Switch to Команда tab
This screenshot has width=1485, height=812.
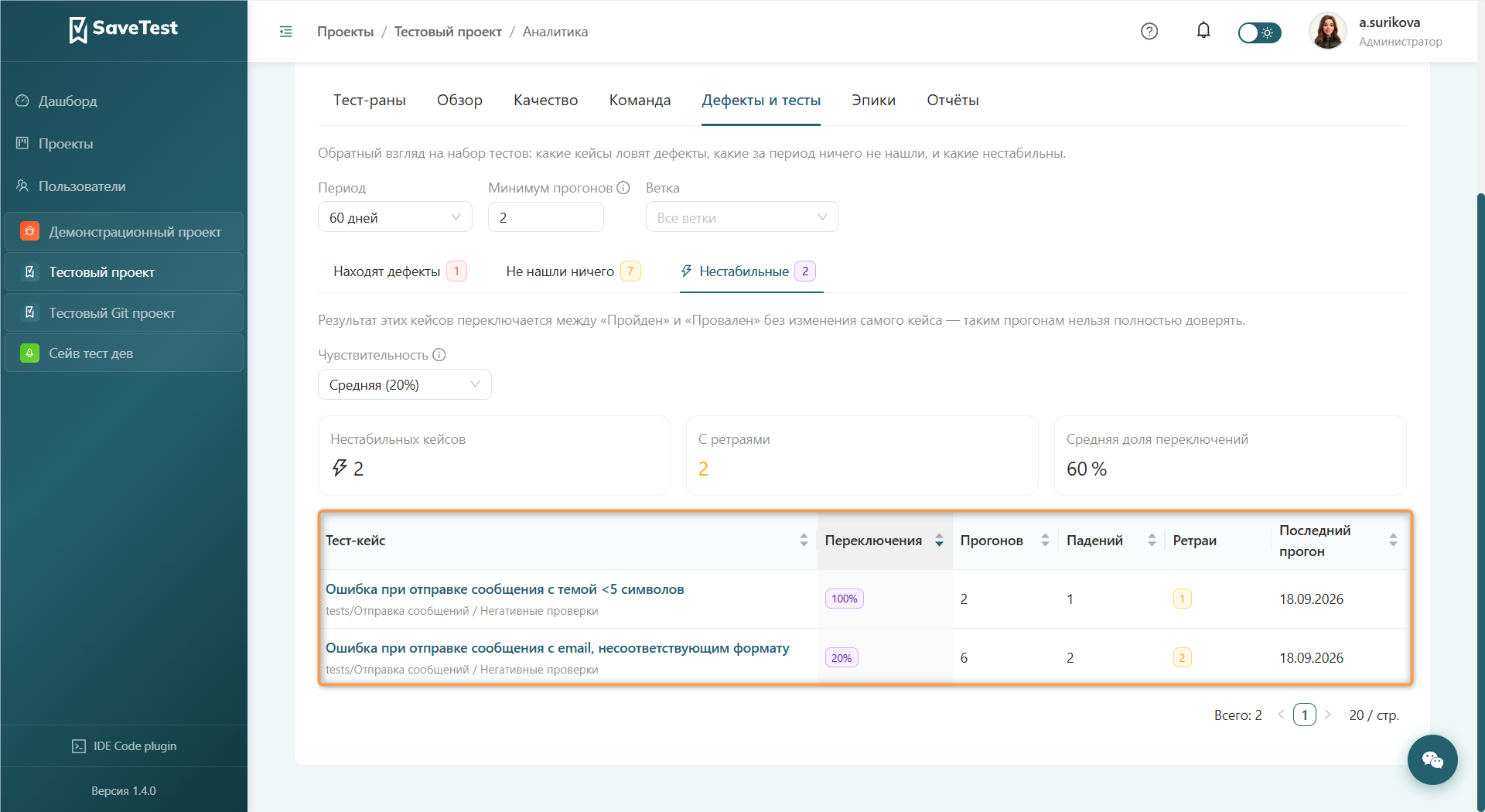tap(640, 101)
